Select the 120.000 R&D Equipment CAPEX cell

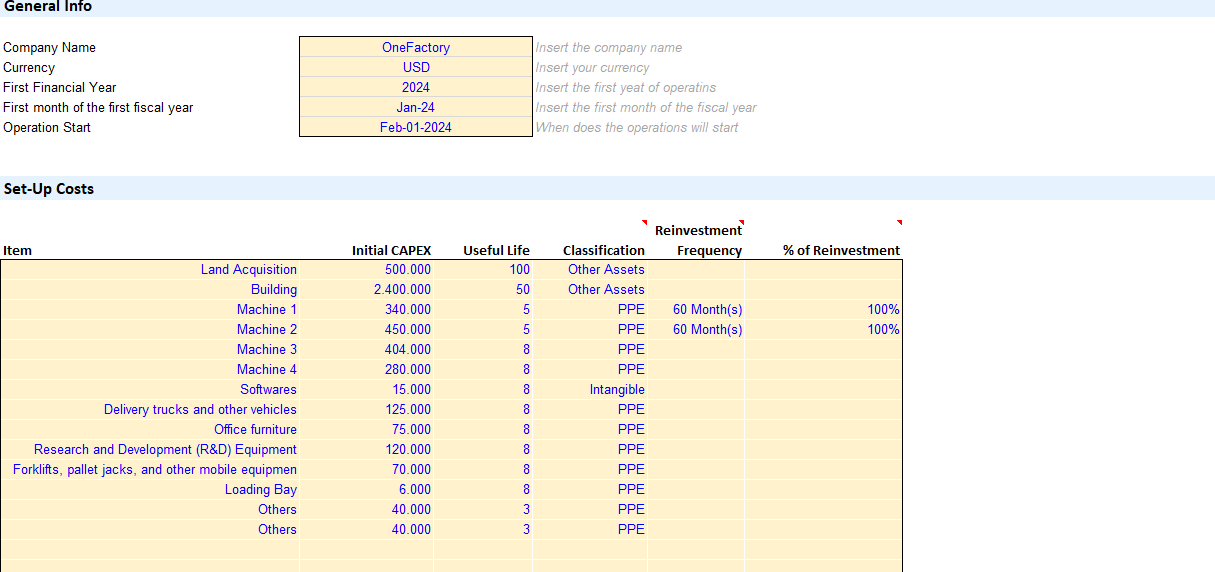tap(367, 449)
